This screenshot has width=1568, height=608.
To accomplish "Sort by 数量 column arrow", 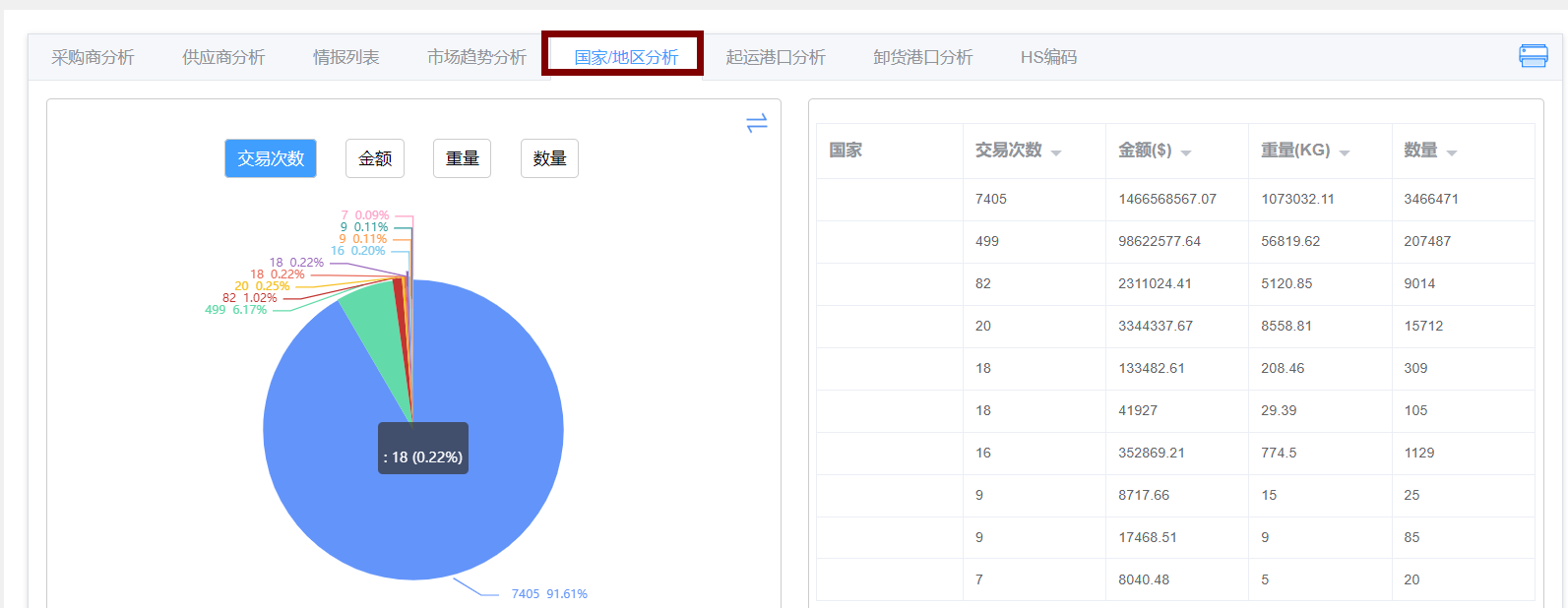I will tap(1452, 152).
